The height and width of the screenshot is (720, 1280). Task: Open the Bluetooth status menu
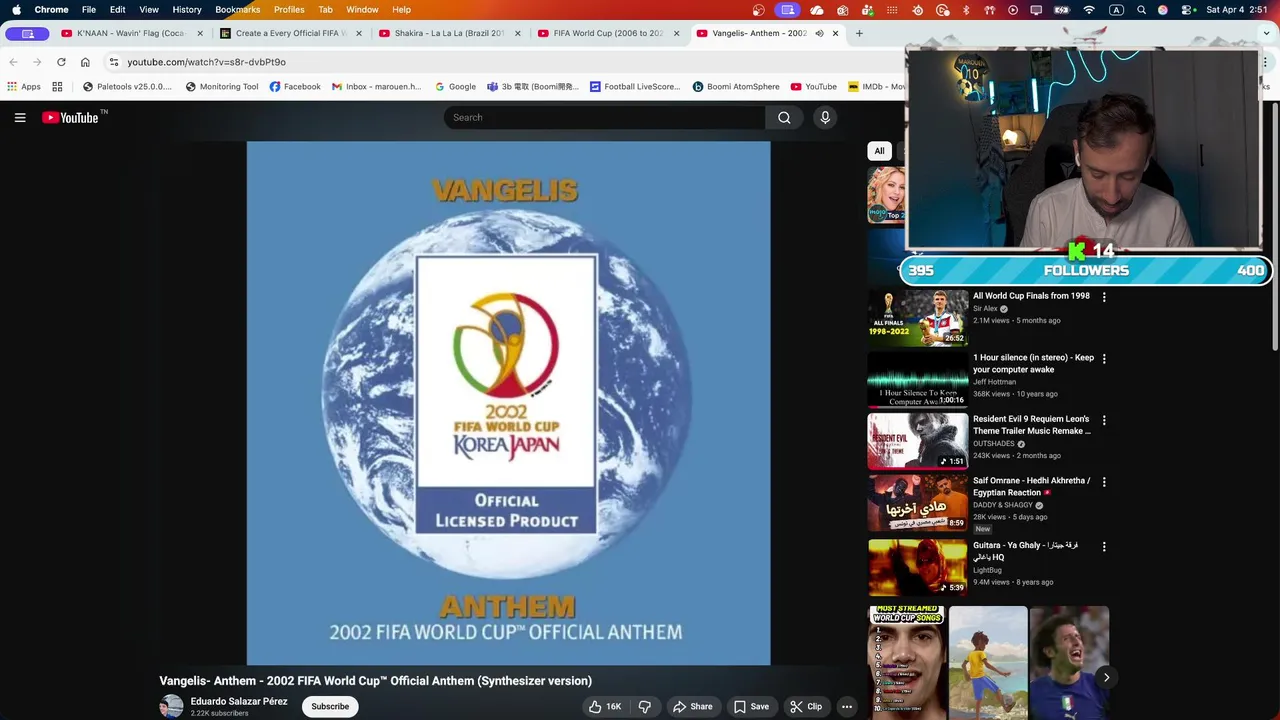click(966, 10)
